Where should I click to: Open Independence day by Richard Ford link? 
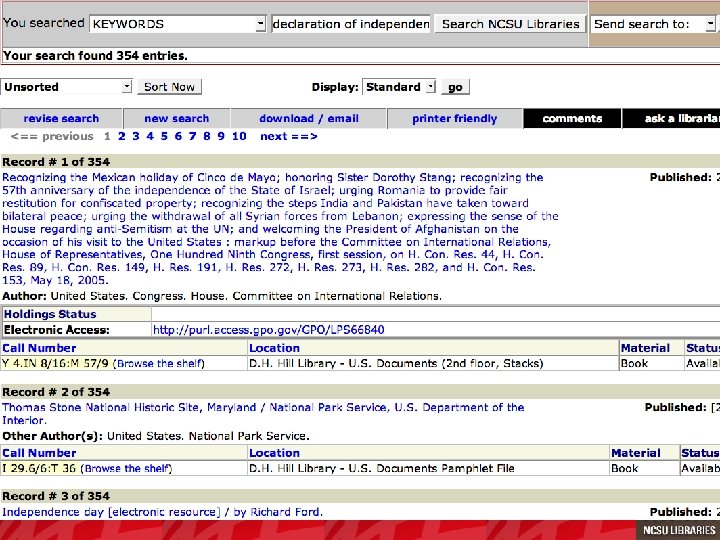click(x=162, y=512)
